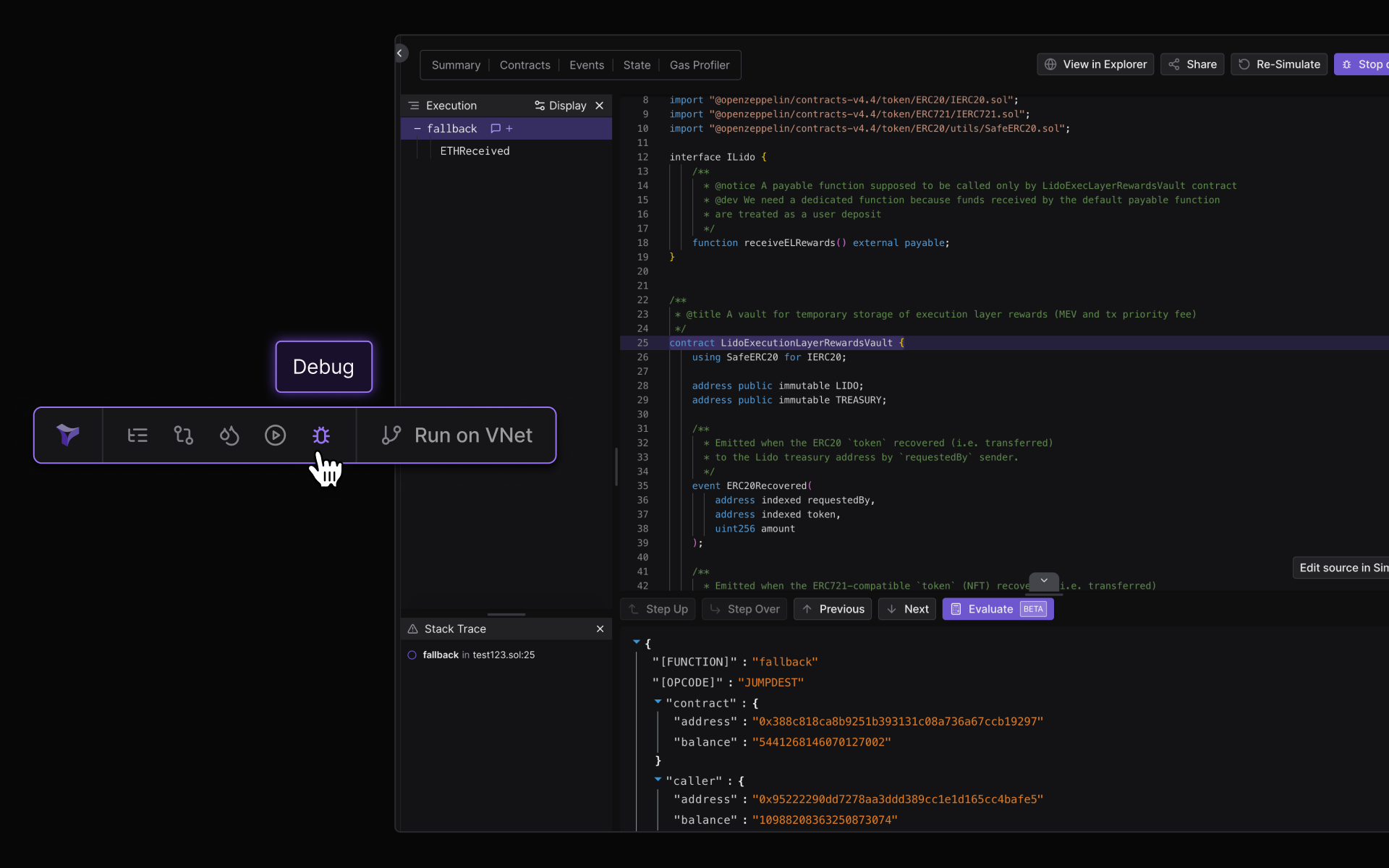This screenshot has width=1389, height=868.
Task: Click the git compare icon in toolbar
Action: click(184, 435)
